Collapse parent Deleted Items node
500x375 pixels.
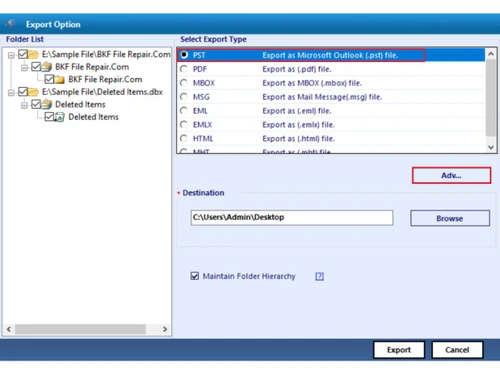(24, 105)
